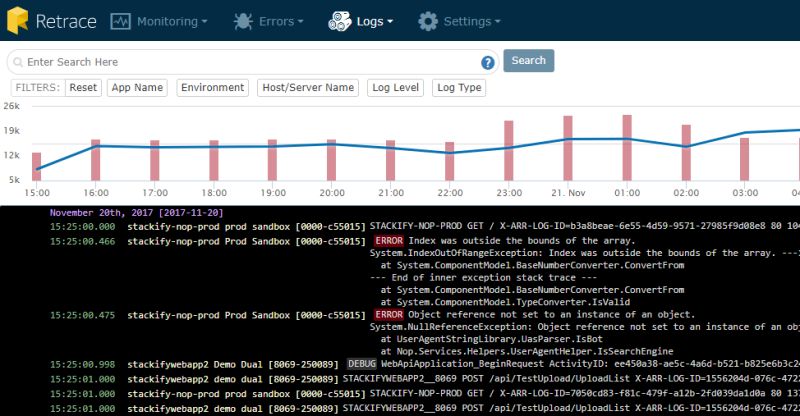Screen dimensions: 800x416
Task: Click the Retrace logo icon
Action: coord(17,21)
